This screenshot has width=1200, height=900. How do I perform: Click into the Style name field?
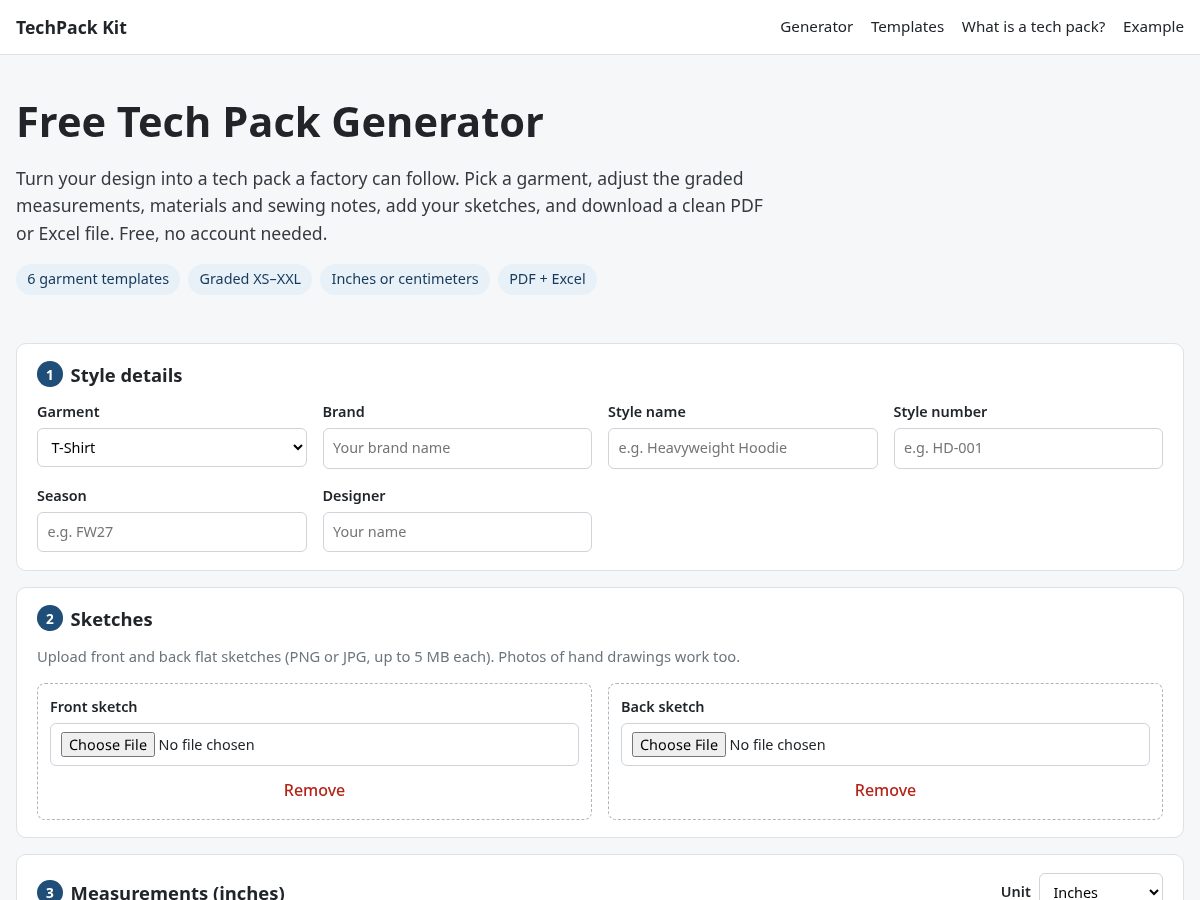click(743, 448)
